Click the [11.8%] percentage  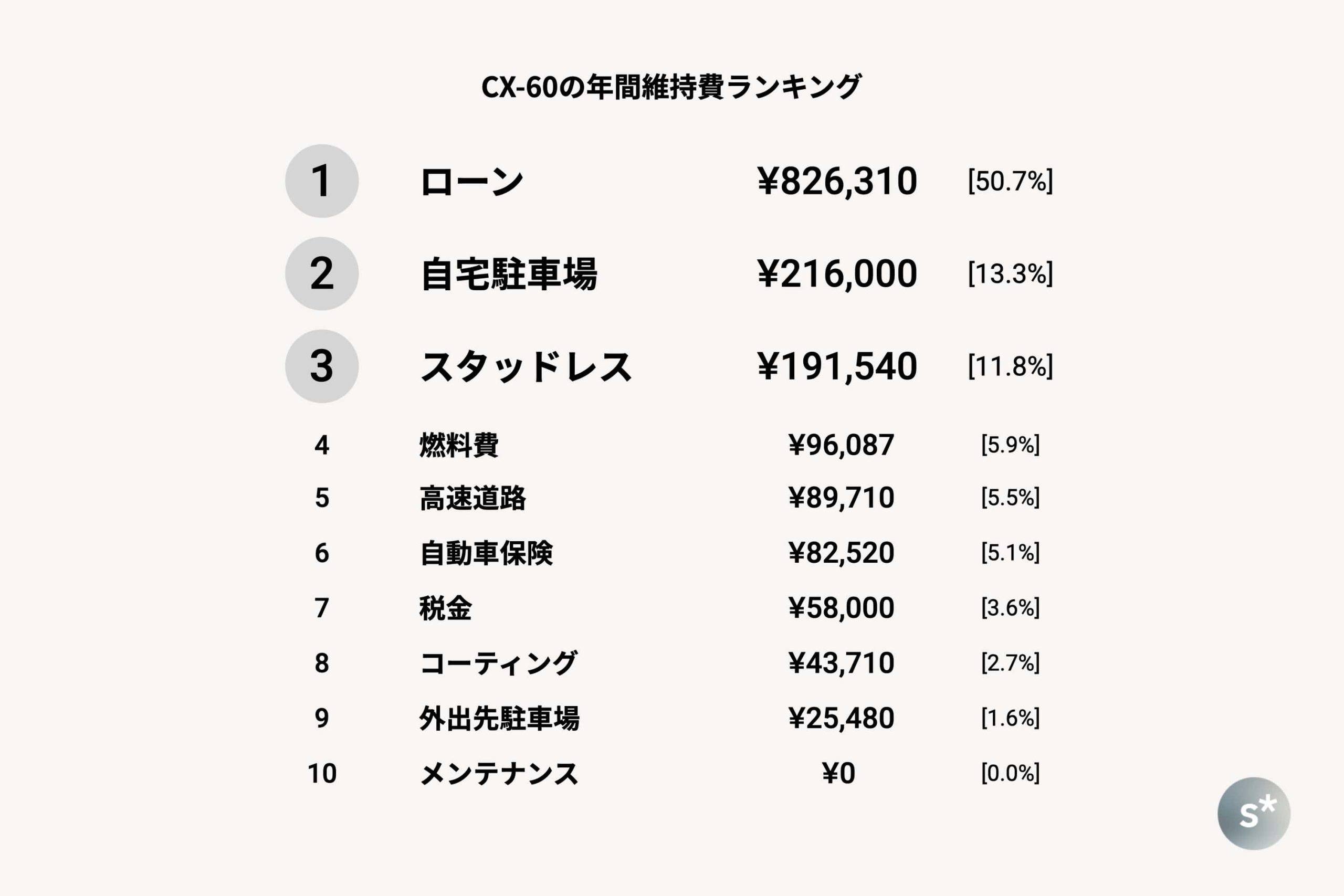1010,366
